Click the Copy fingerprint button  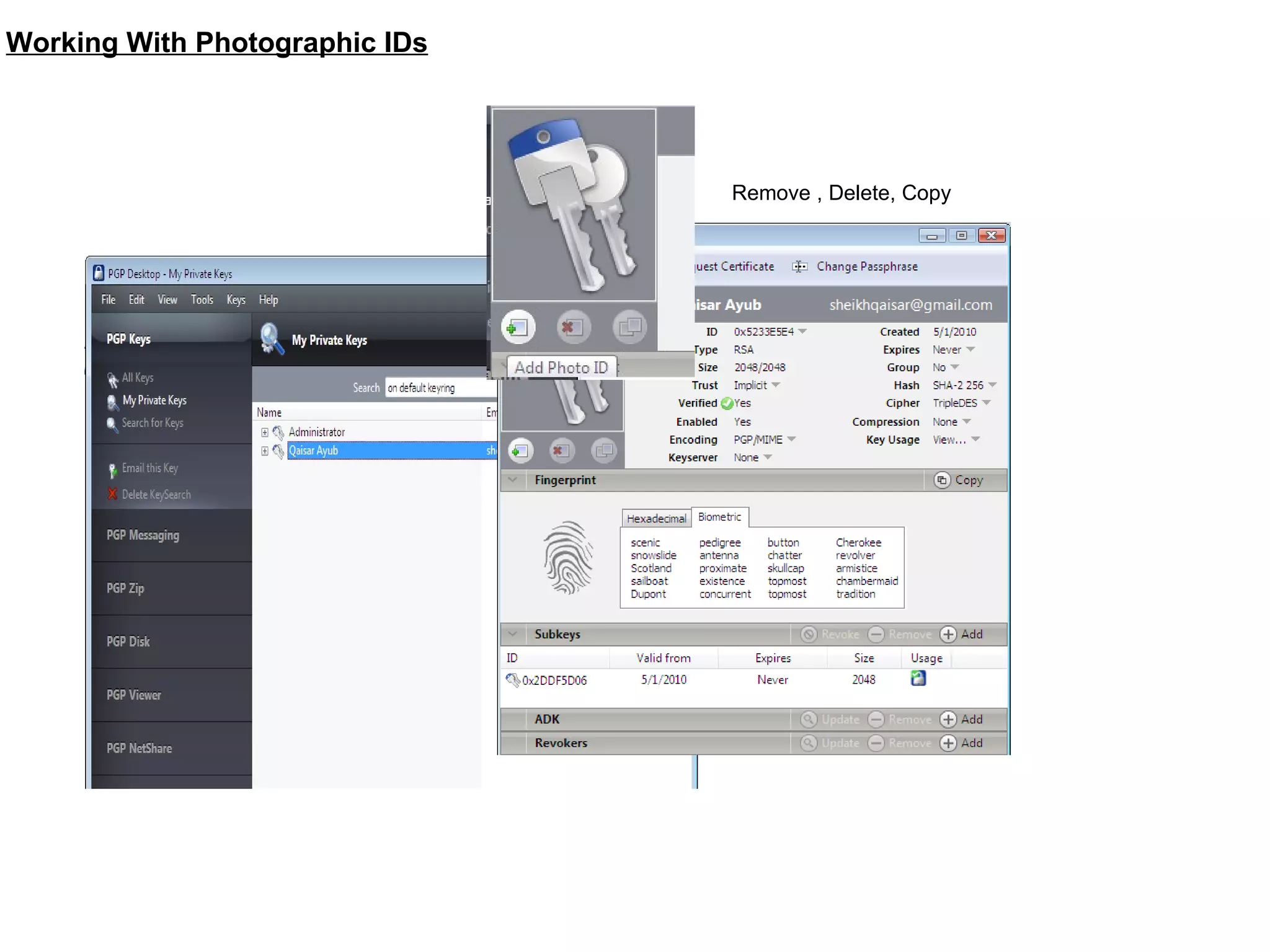click(x=959, y=480)
